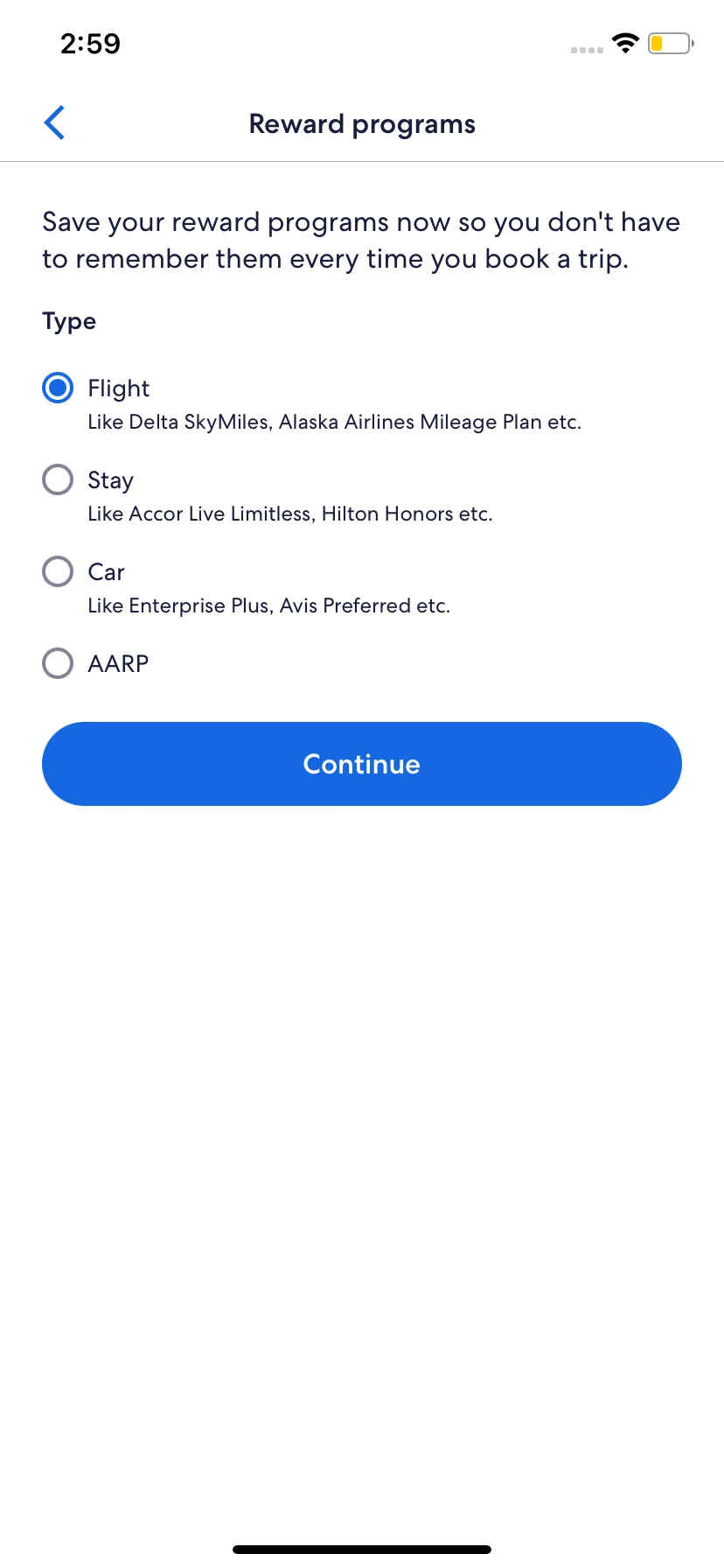
Task: Tap the clock showing 2:59
Action: [x=90, y=44]
